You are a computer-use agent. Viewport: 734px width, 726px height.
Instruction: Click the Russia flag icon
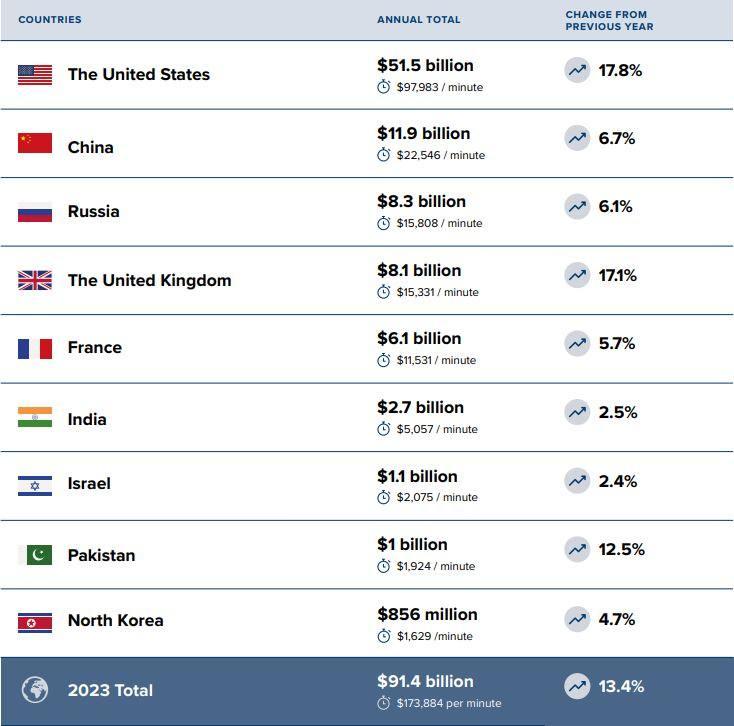[x=35, y=212]
